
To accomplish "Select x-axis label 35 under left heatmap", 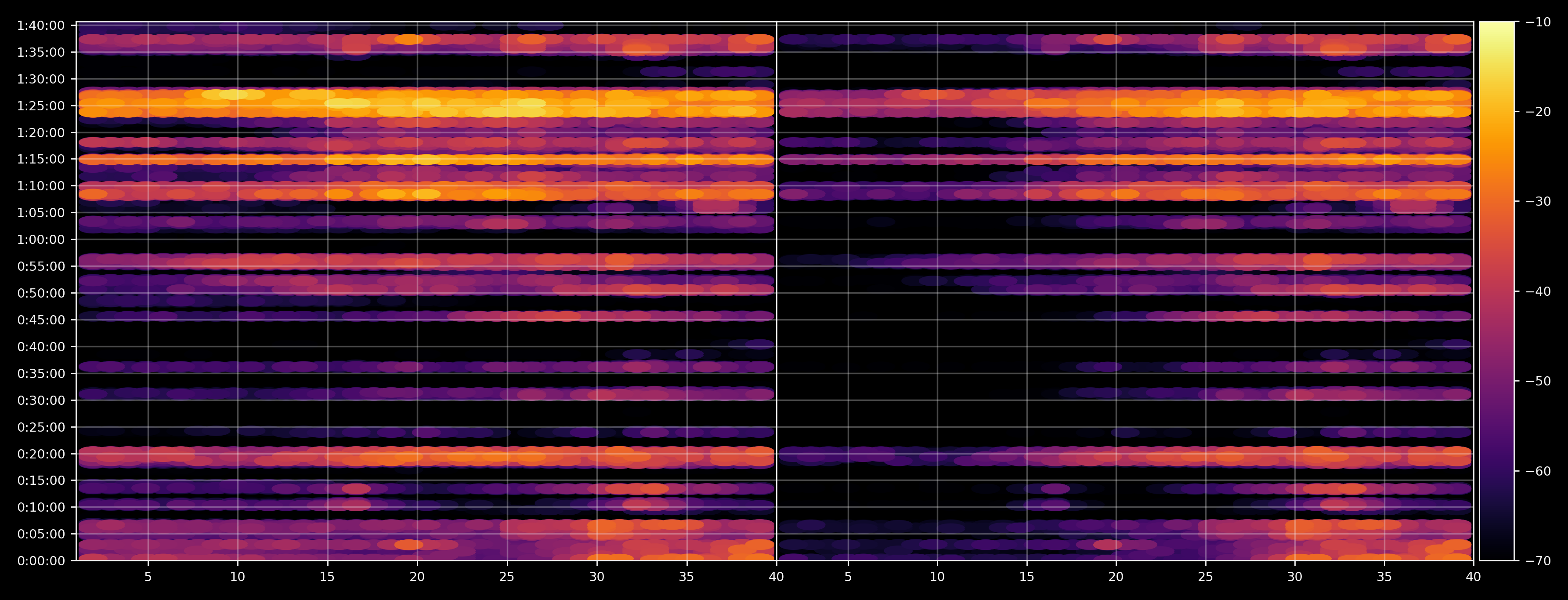I will [x=686, y=576].
